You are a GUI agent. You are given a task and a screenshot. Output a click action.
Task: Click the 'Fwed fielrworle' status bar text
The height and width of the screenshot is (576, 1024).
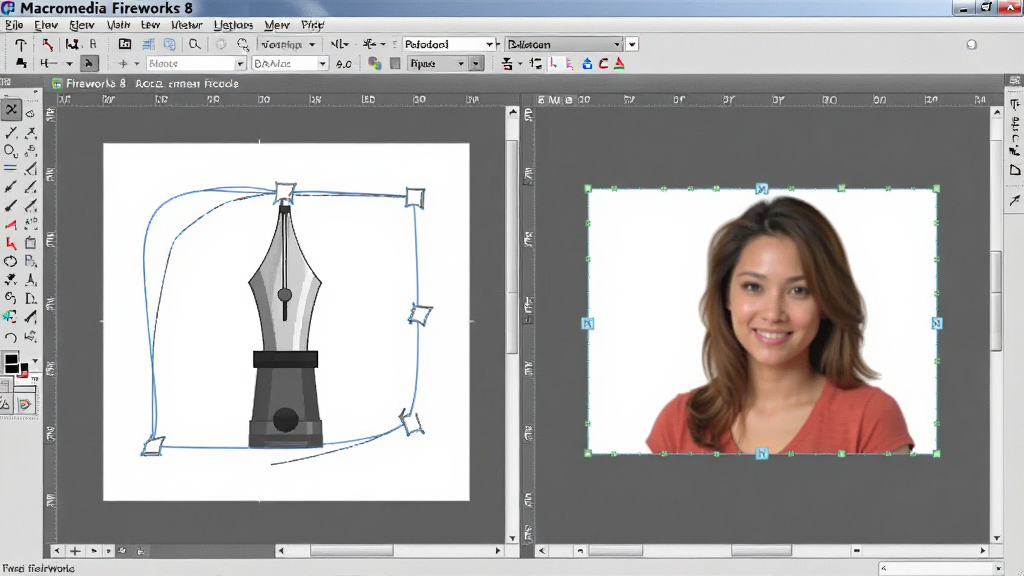pyautogui.click(x=39, y=569)
